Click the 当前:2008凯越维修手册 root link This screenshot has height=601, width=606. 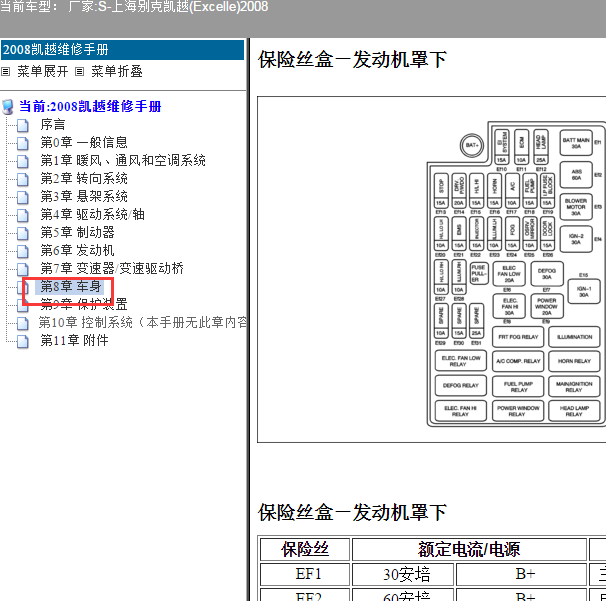[90, 106]
